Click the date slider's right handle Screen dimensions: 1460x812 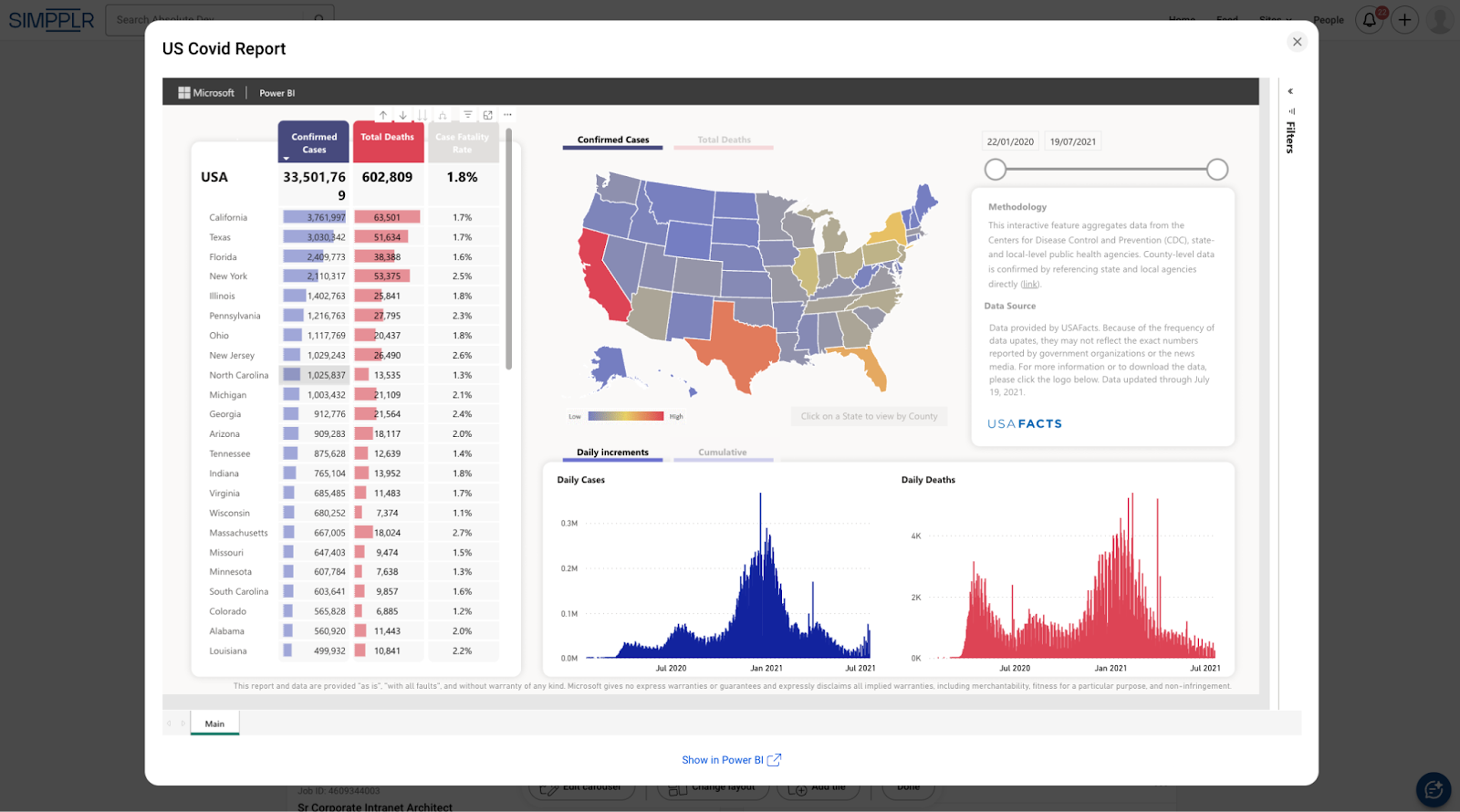coord(1217,170)
